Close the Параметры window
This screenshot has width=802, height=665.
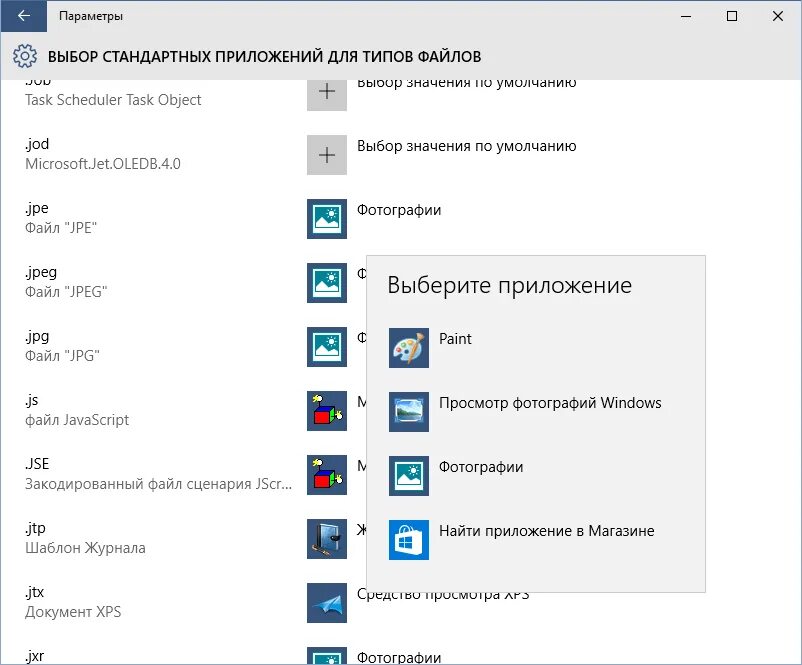point(778,16)
